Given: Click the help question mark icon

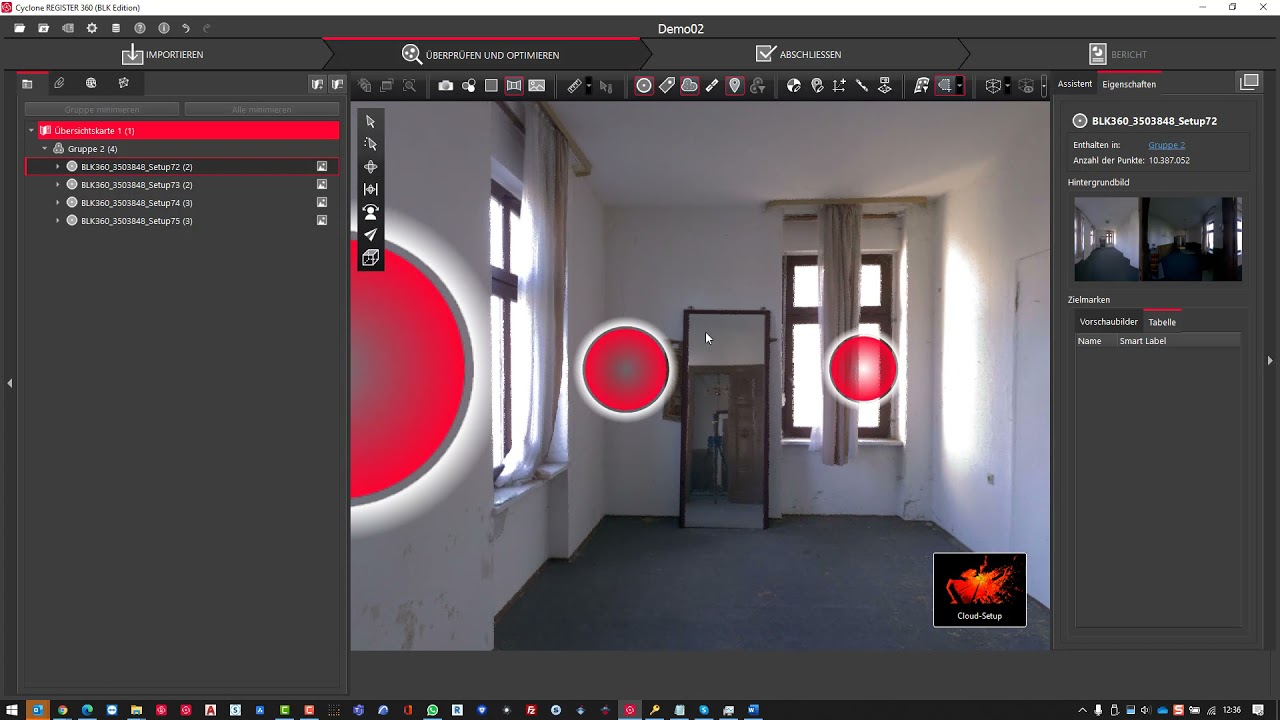Looking at the screenshot, I should (140, 28).
